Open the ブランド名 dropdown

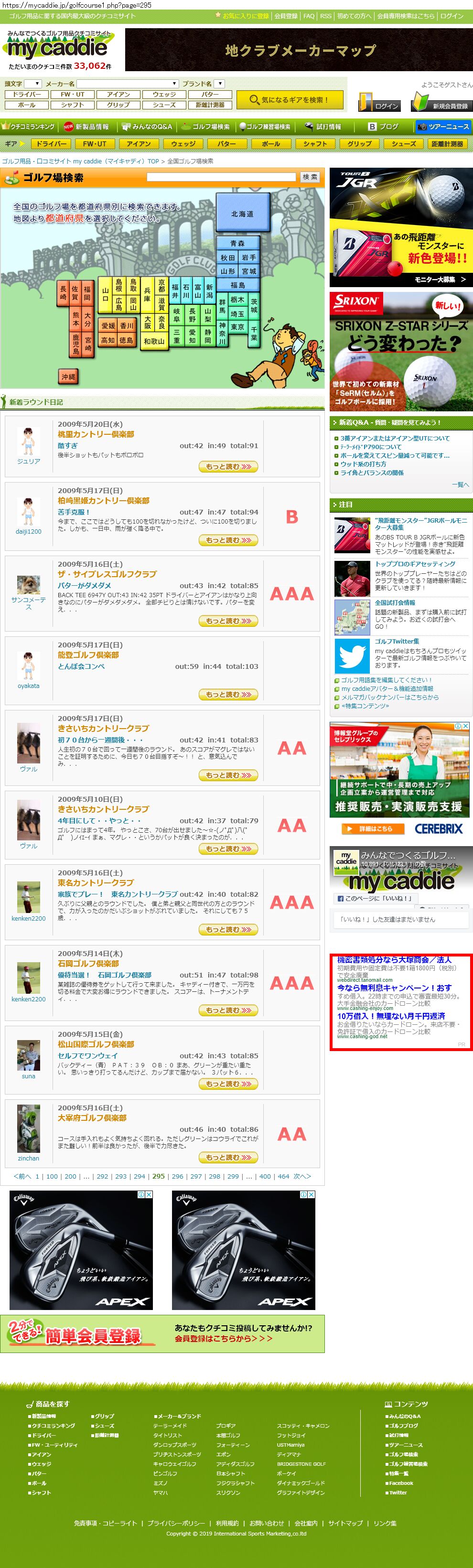coord(220,84)
